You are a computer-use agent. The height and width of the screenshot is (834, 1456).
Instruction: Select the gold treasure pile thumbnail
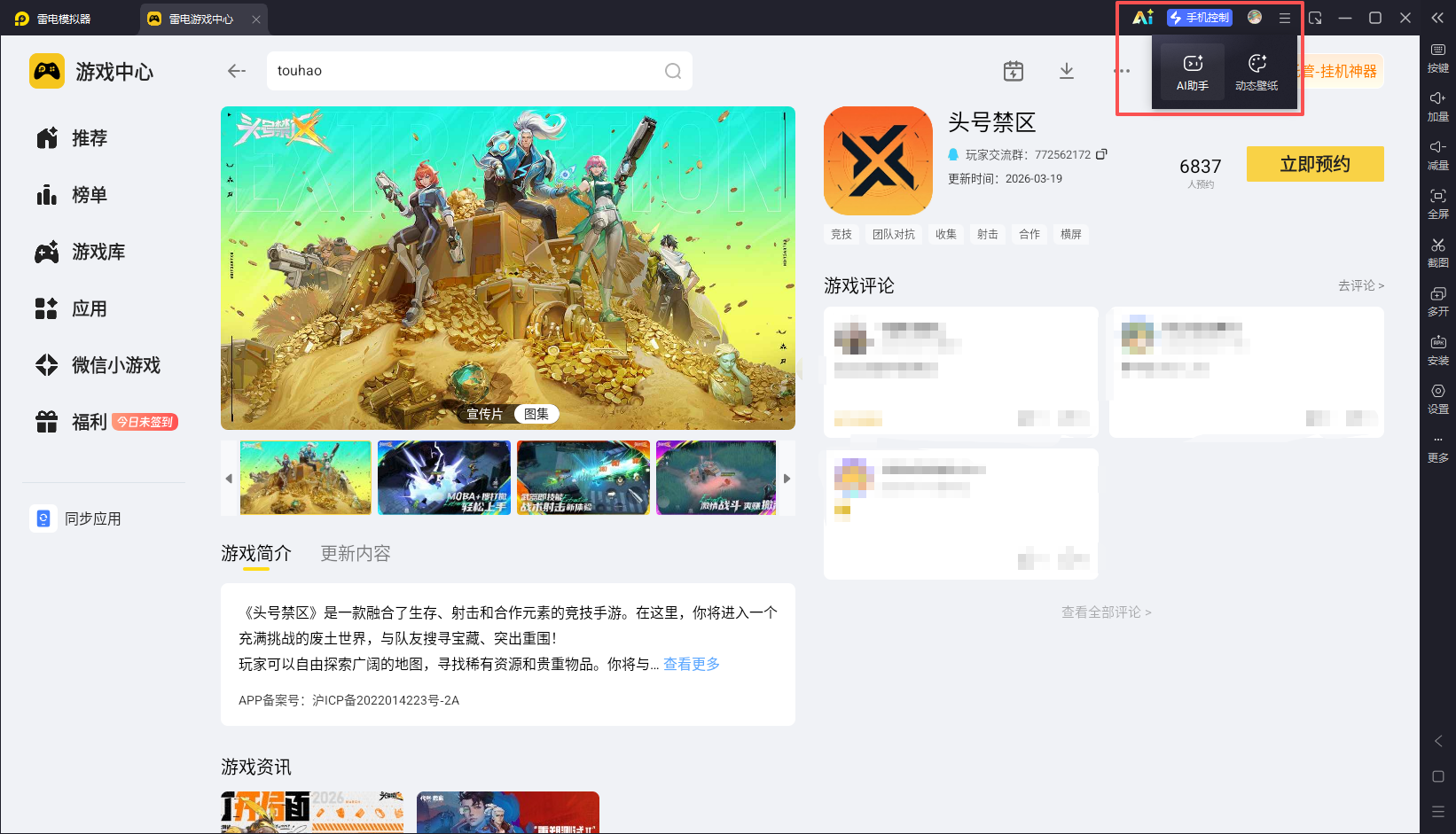[306, 478]
